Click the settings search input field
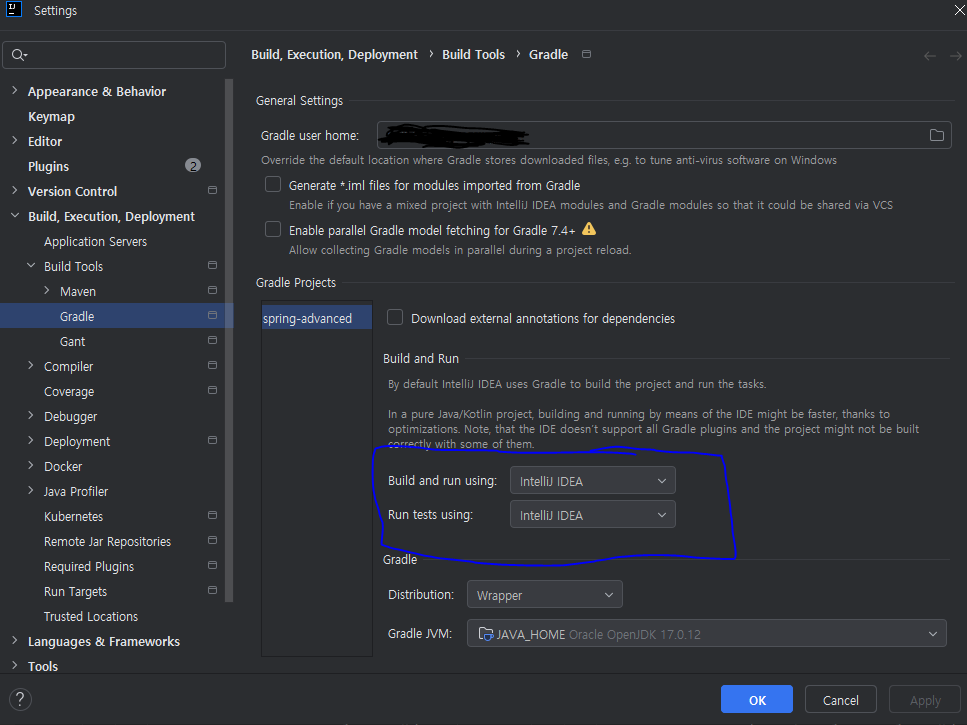This screenshot has height=725, width=967. [114, 55]
